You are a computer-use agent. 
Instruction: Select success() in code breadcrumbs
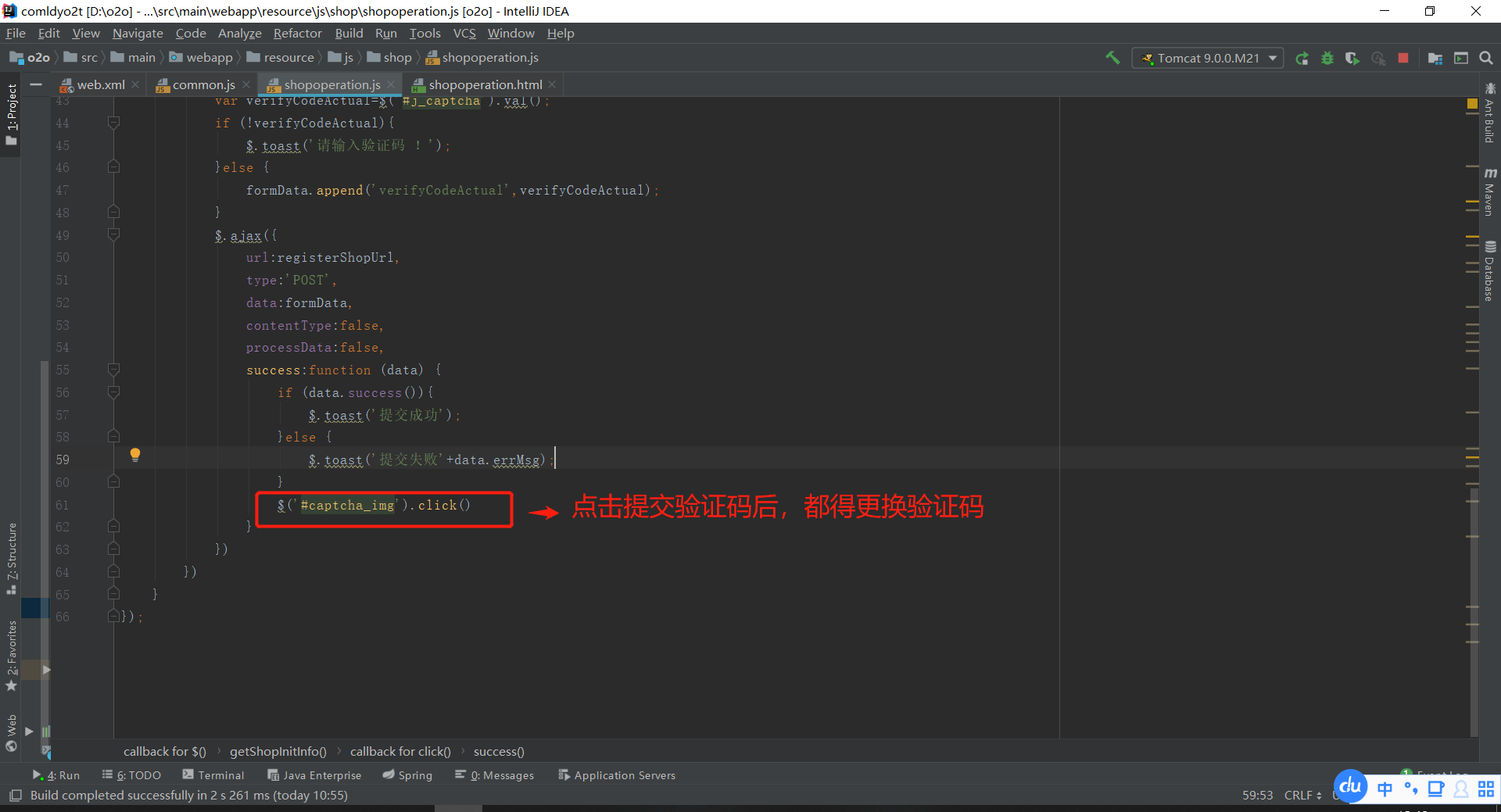click(499, 751)
